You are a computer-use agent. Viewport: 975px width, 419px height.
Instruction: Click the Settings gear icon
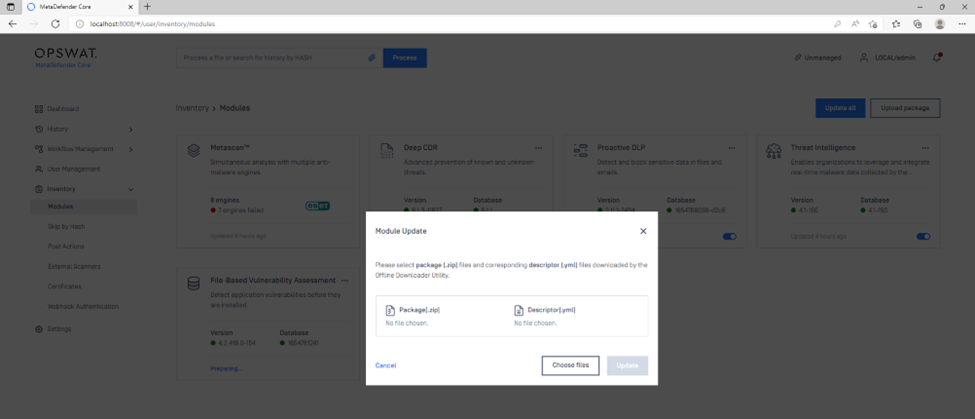coord(39,329)
